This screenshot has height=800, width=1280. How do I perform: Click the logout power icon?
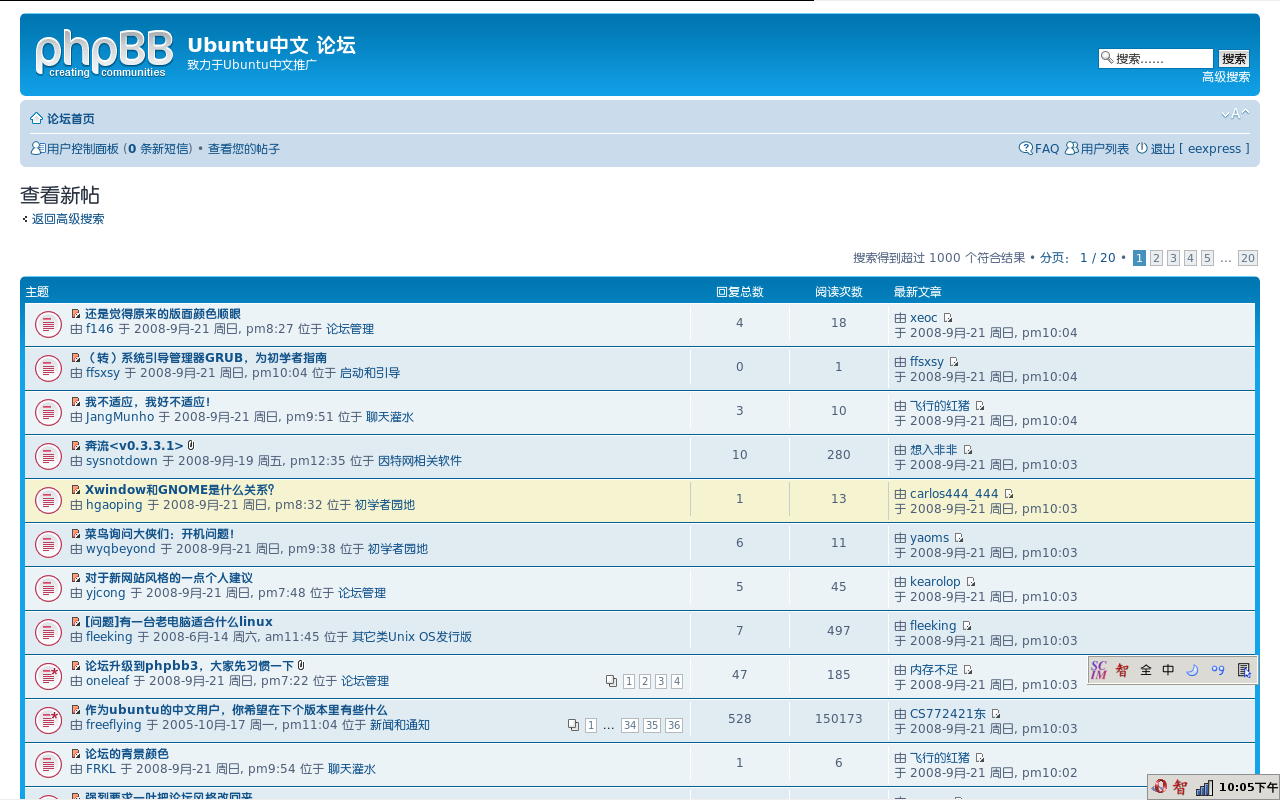1142,148
